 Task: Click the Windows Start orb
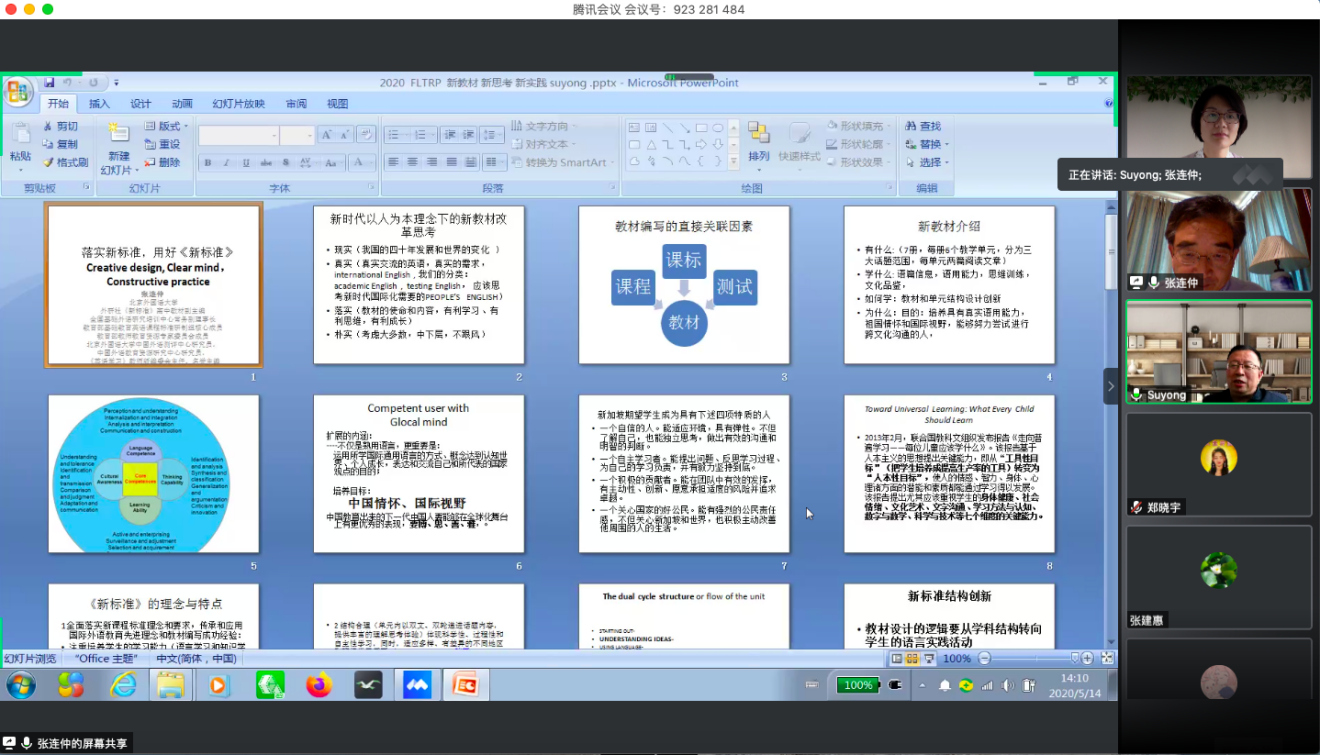[20, 685]
